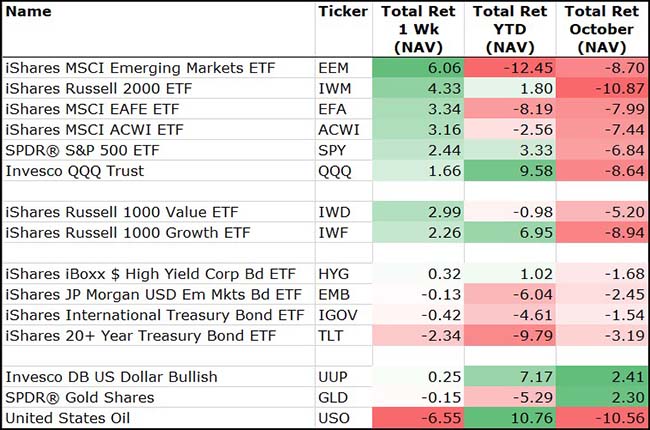Click TLT's -9.79 YTD return cell

(x=509, y=336)
